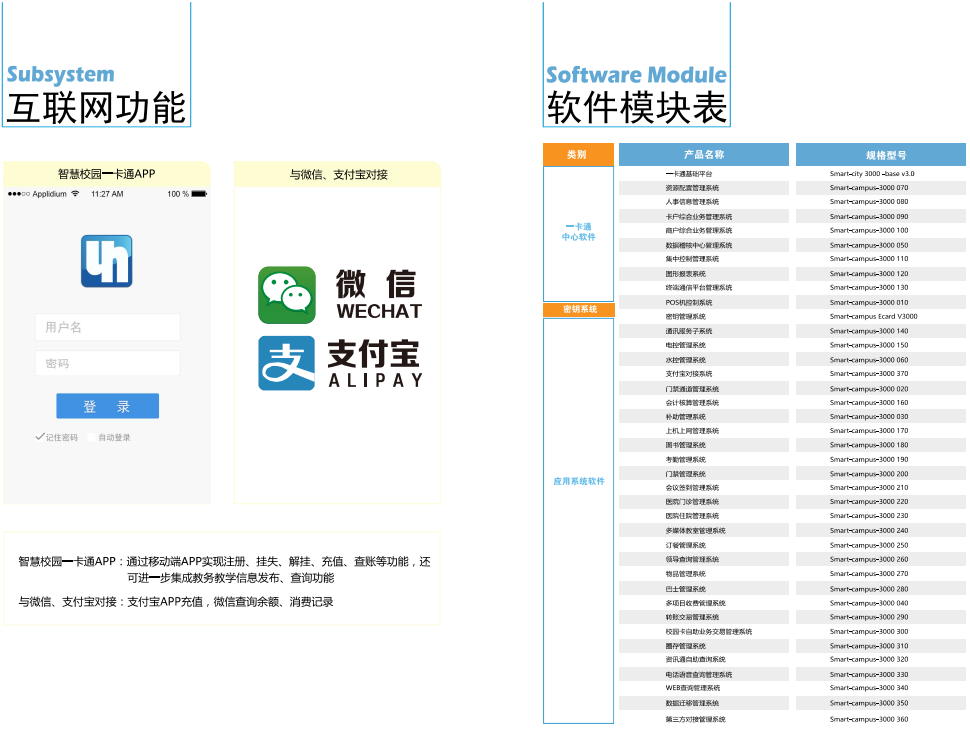Click the 资源配置管理系统 row
Image resolution: width=970 pixels, height=729 pixels.
[x=704, y=188]
